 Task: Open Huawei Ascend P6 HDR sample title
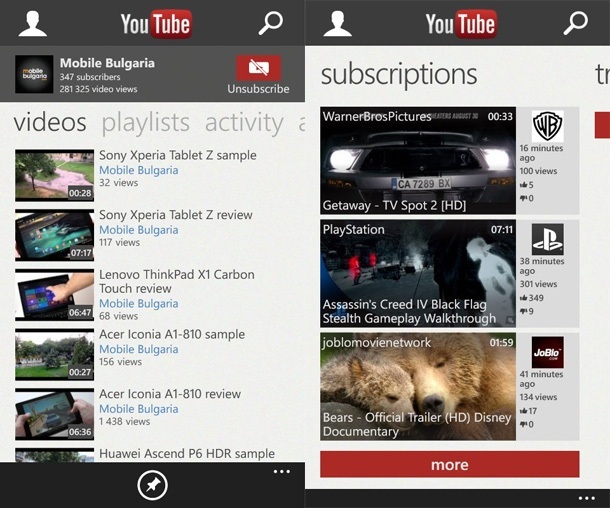pos(187,454)
